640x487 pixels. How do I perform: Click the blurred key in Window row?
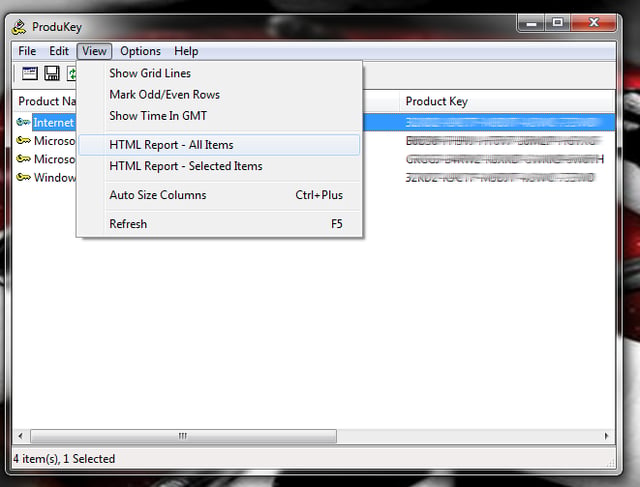pos(500,178)
